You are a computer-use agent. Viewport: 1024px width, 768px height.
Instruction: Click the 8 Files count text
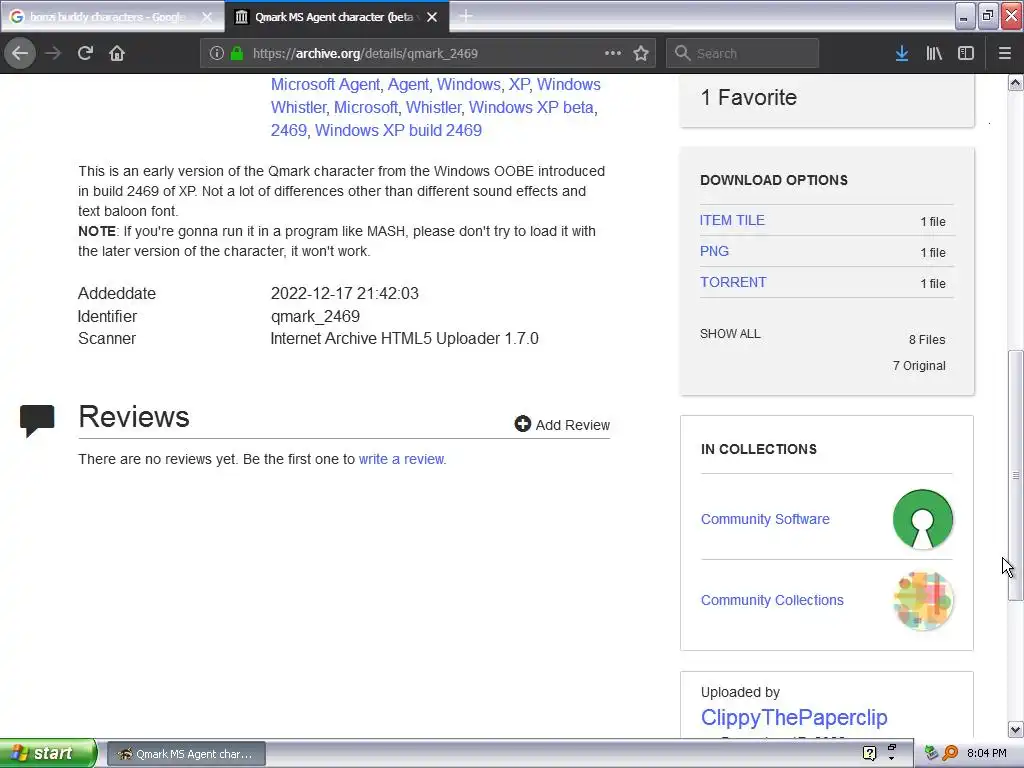point(927,340)
